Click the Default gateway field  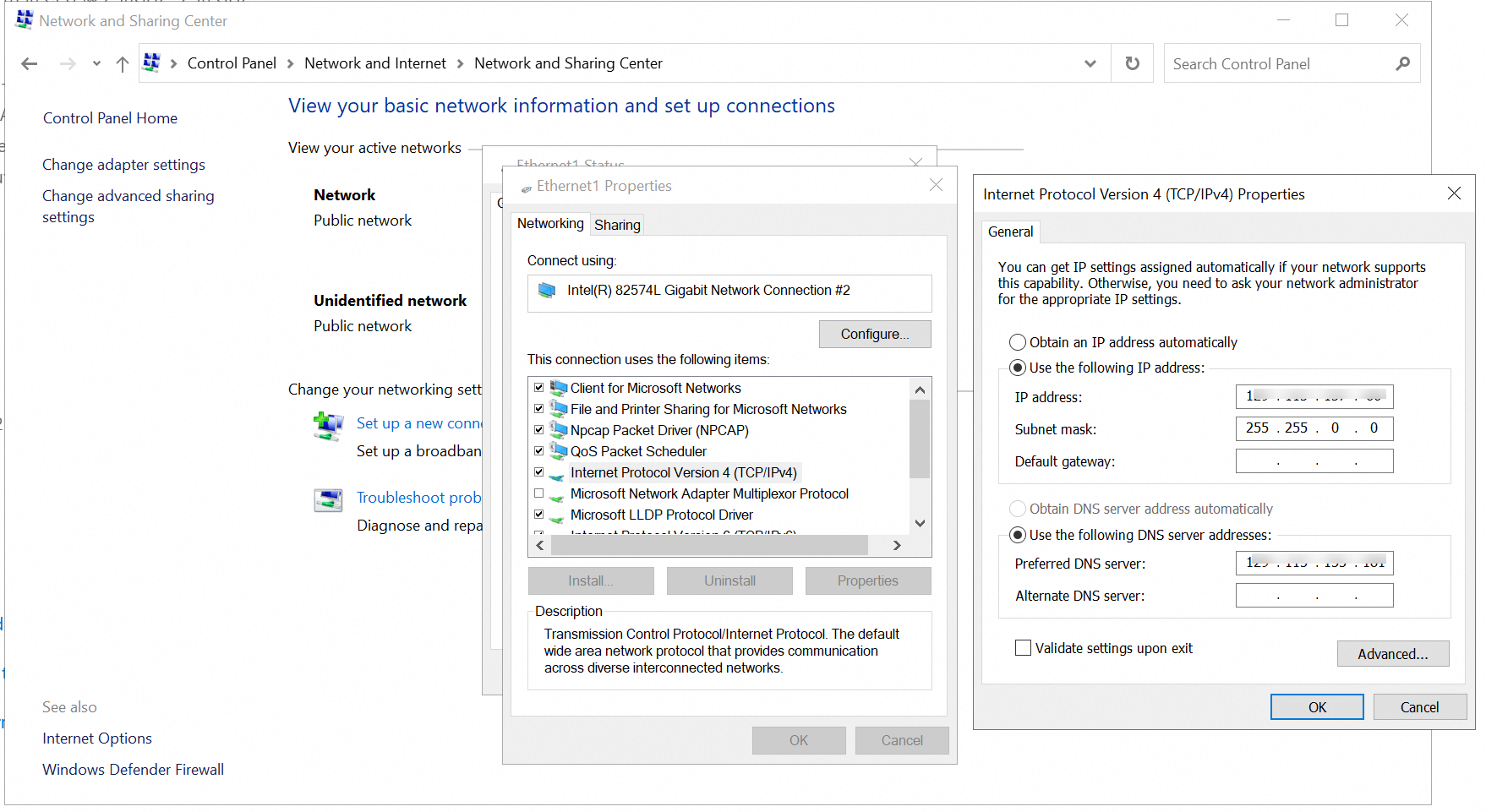pyautogui.click(x=1314, y=460)
